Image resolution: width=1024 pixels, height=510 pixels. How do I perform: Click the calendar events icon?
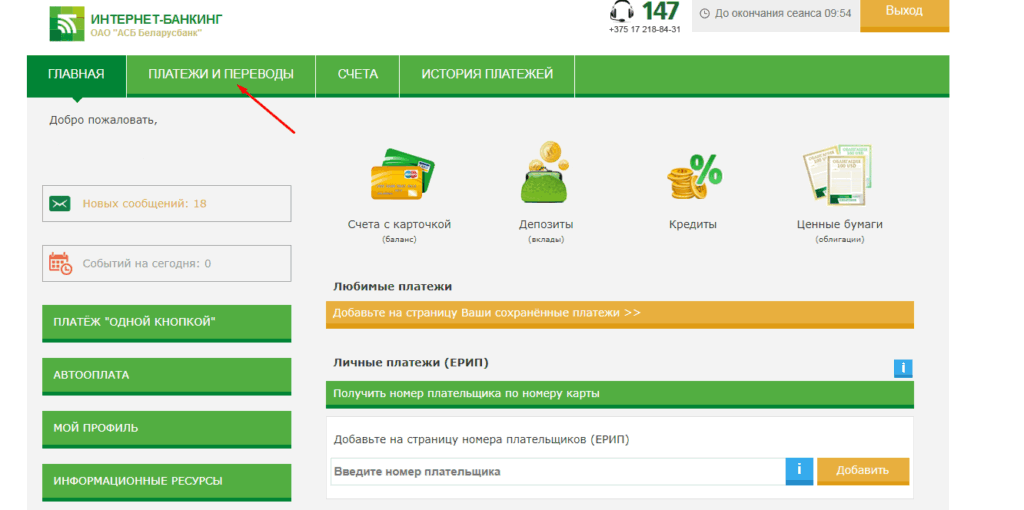point(61,263)
